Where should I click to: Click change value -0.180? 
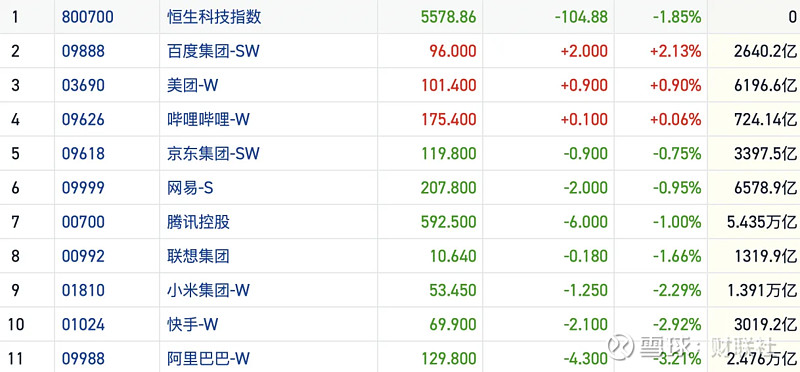click(x=586, y=256)
